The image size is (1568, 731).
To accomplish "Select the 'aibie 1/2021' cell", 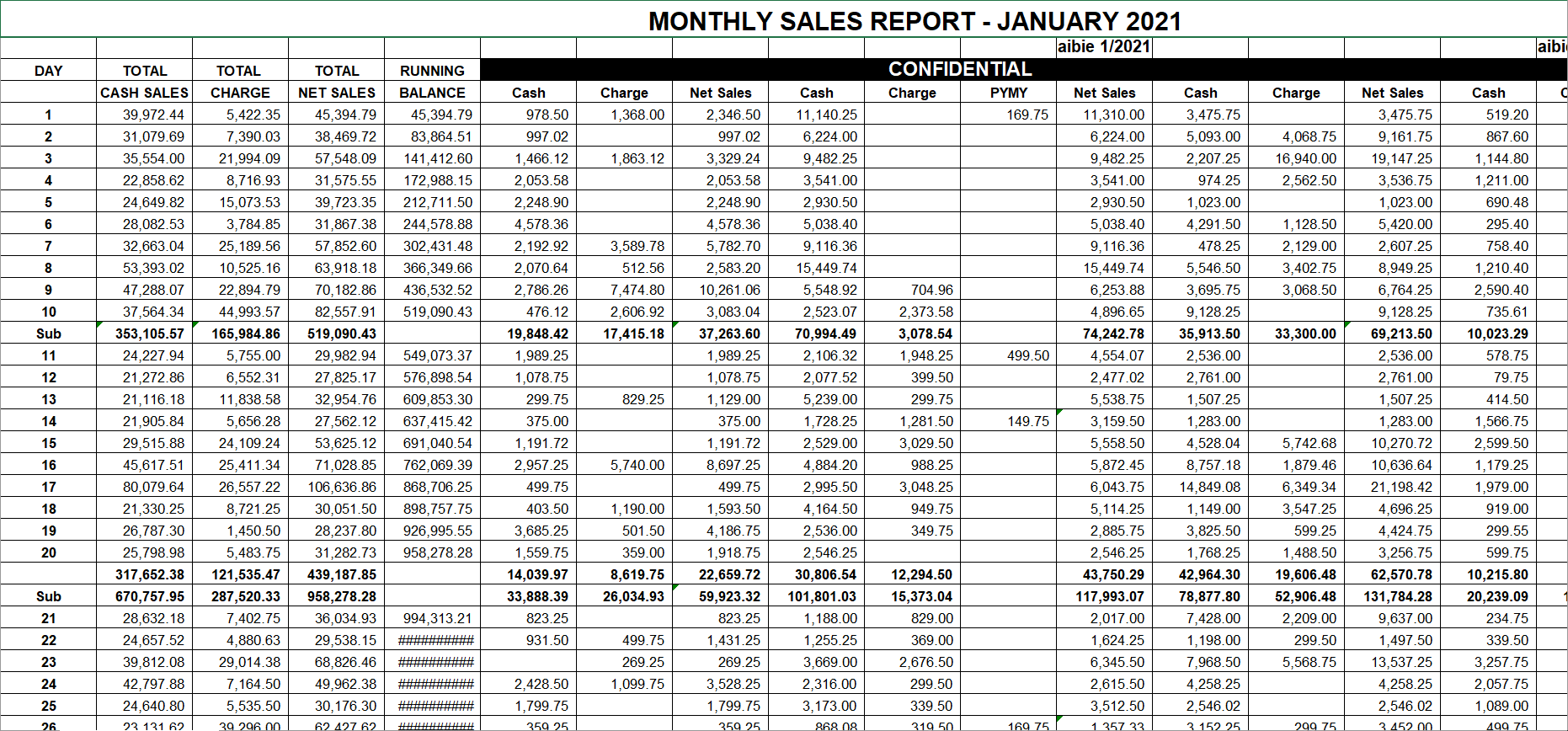I will coord(1104,47).
